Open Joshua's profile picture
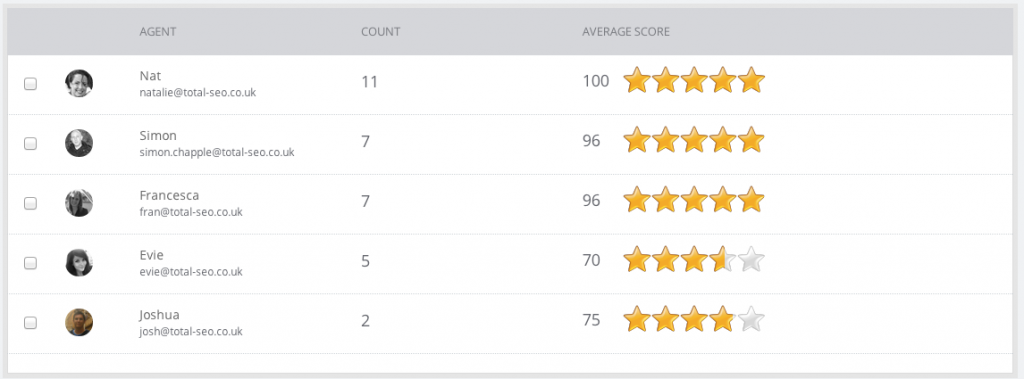 coord(79,322)
